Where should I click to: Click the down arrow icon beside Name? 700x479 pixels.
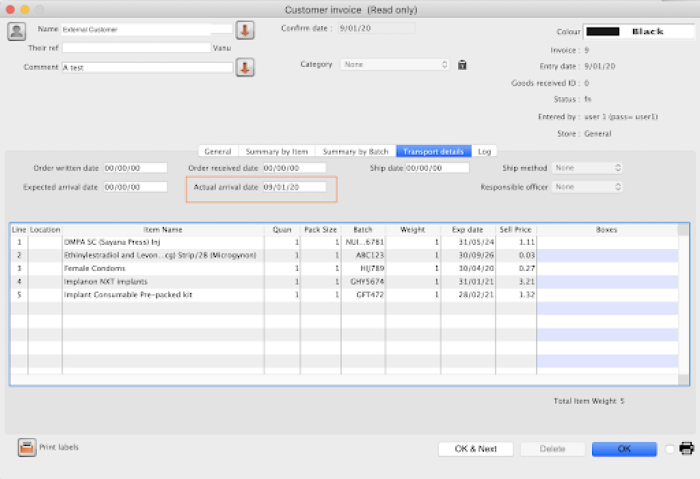(245, 30)
